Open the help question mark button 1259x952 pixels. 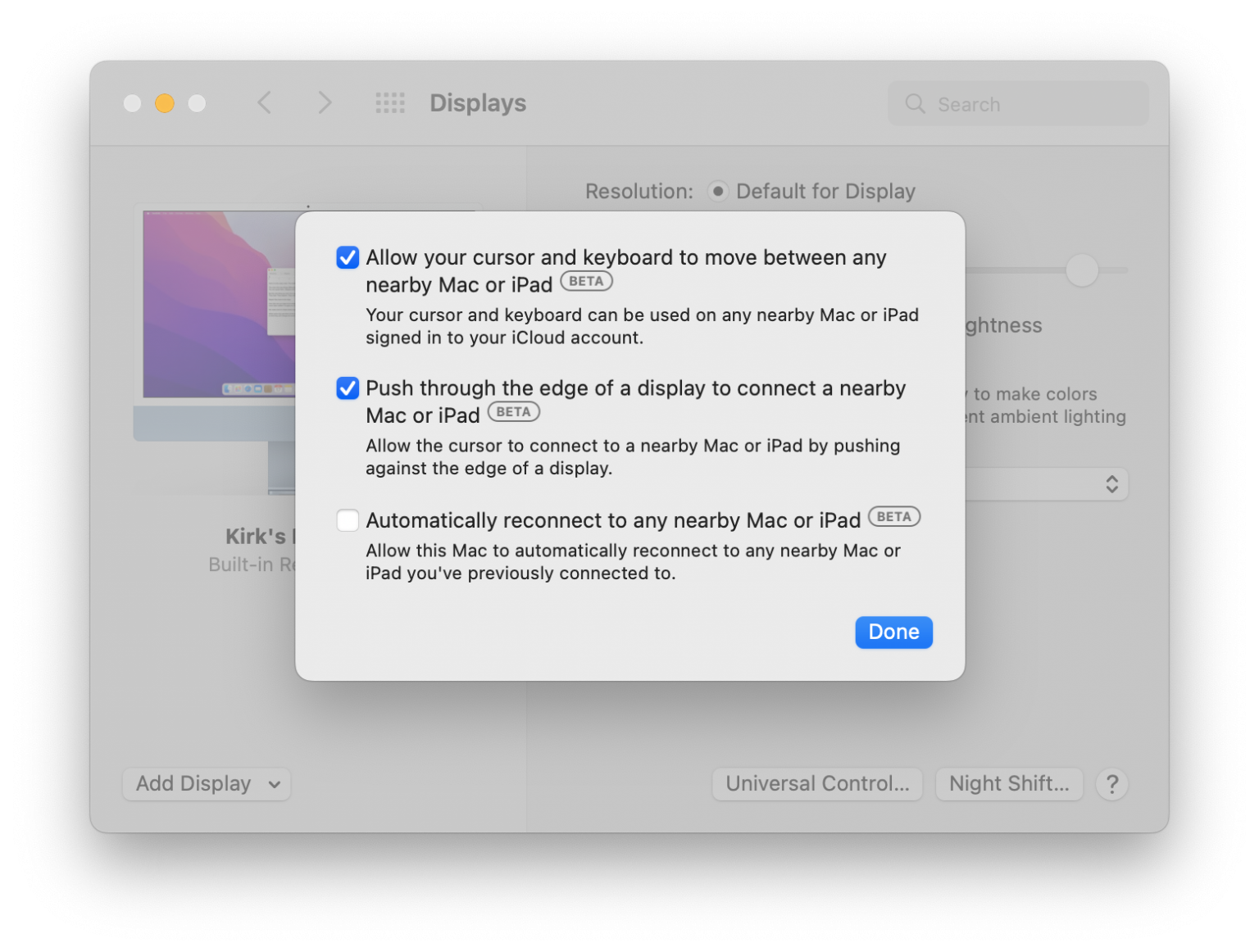[x=1111, y=784]
